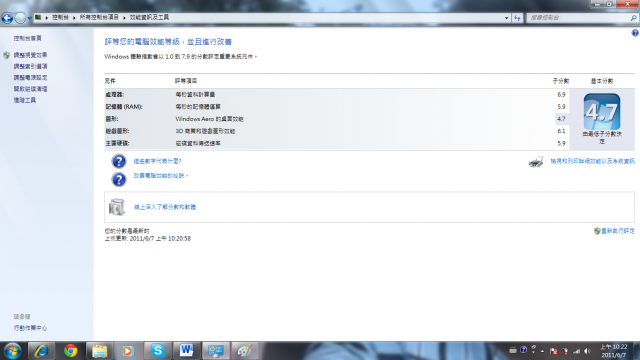Click the blue help icon in the language bar

[523, 350]
